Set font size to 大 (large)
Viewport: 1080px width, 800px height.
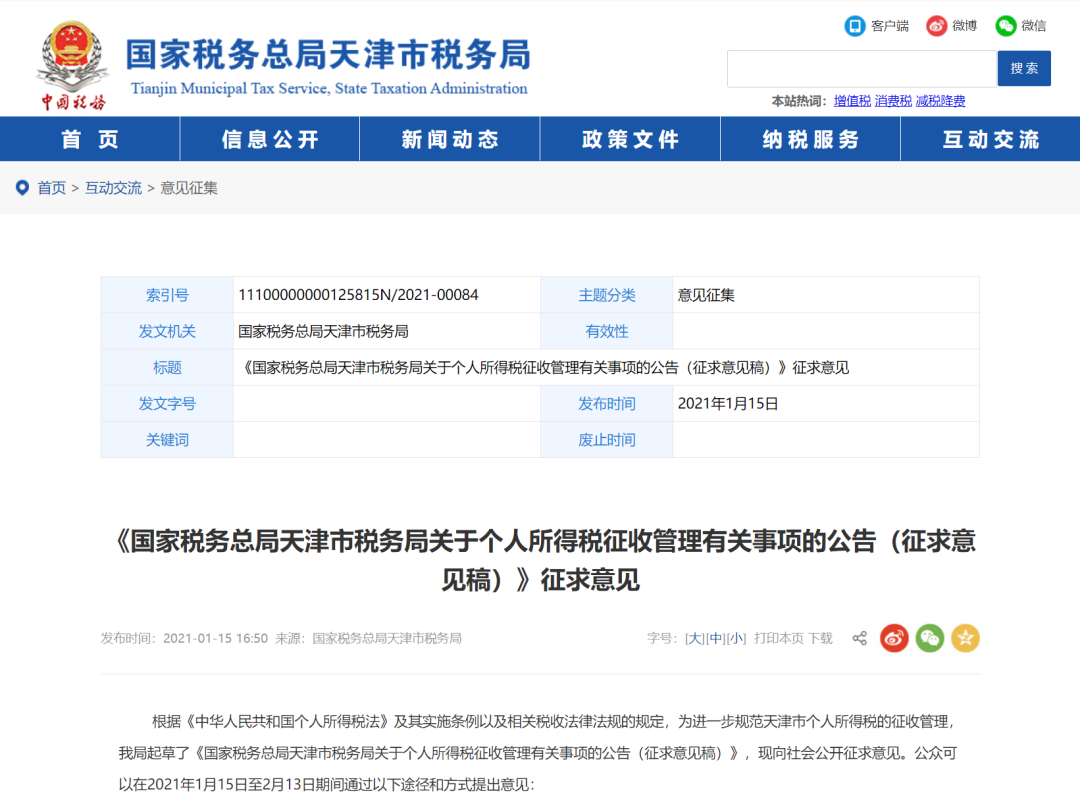tap(694, 638)
